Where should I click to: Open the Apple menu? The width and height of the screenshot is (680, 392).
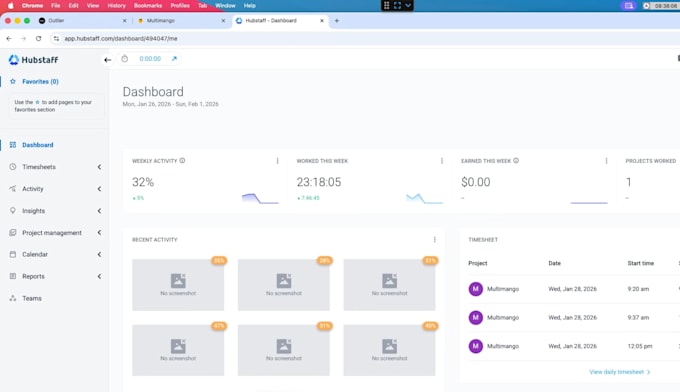tap(10, 6)
